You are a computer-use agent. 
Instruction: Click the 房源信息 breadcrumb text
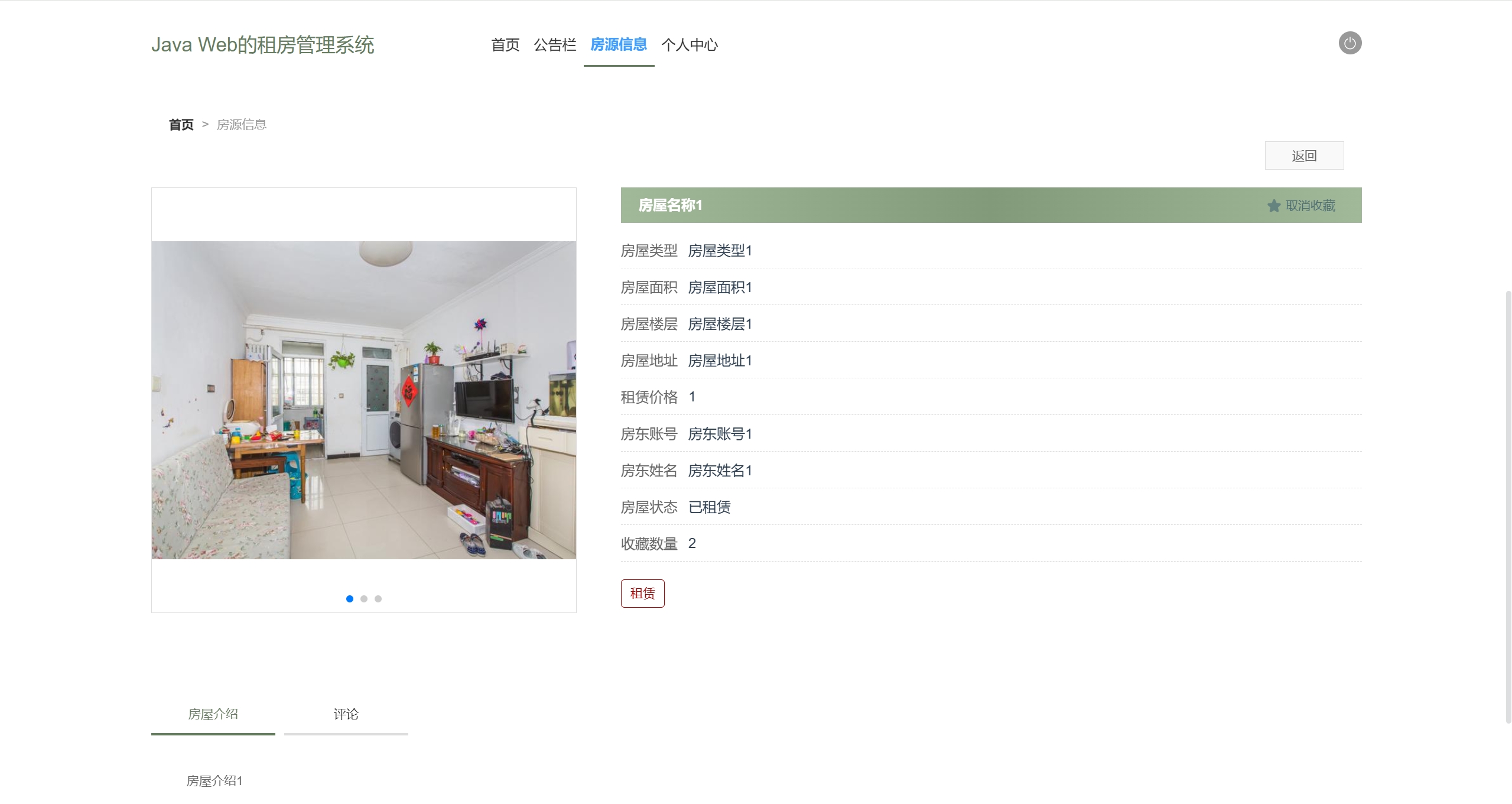(x=242, y=125)
